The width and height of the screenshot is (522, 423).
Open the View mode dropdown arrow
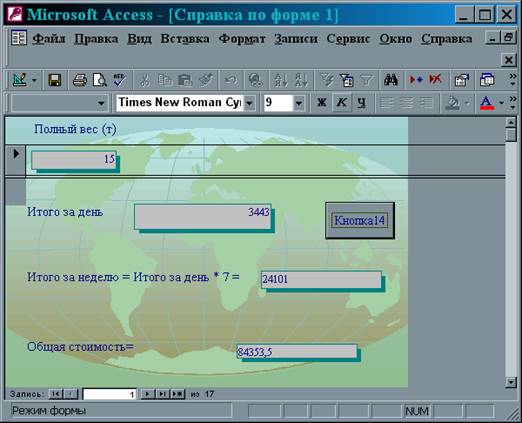(34, 80)
